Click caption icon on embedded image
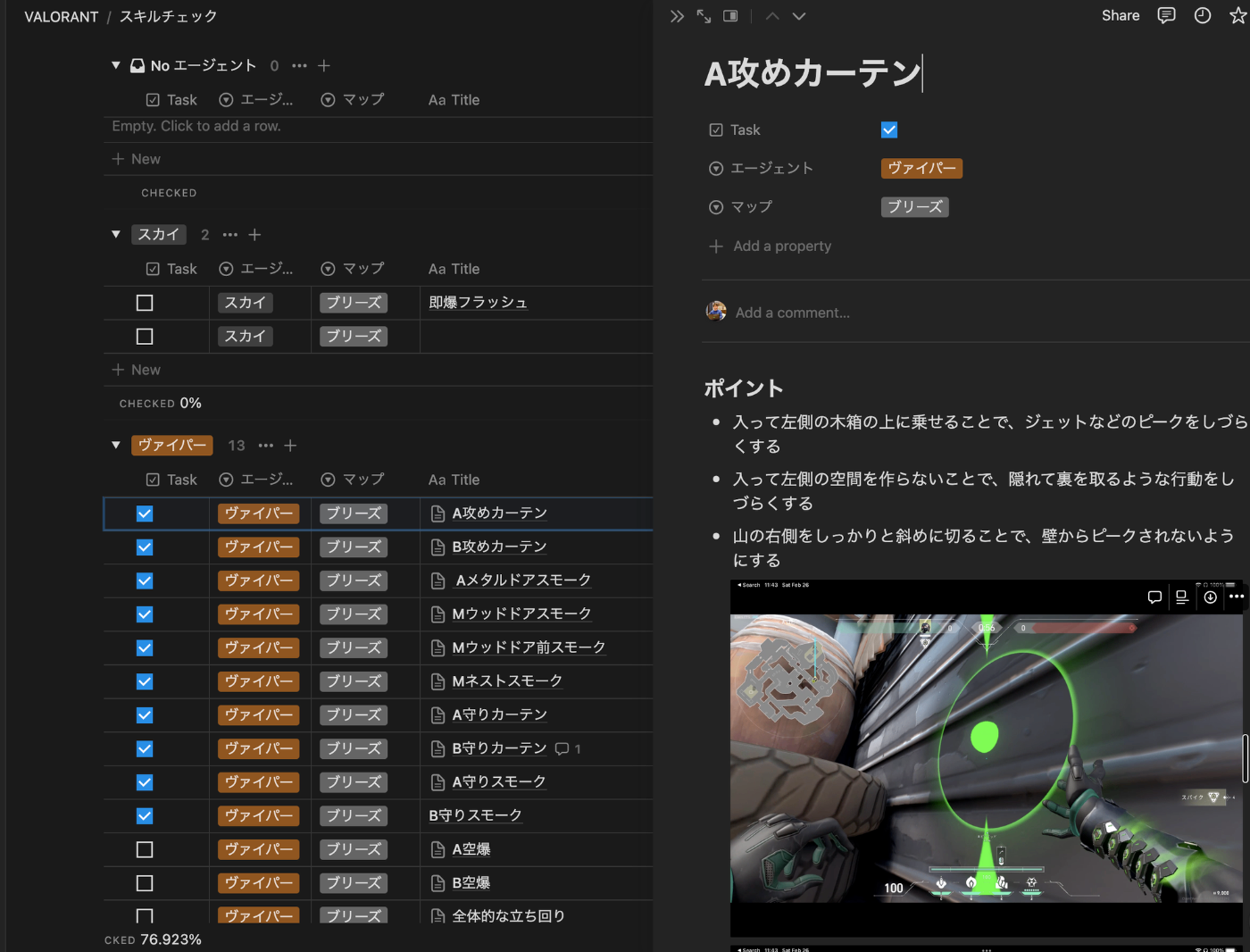Screen dimensions: 1250x952 coord(1182,597)
